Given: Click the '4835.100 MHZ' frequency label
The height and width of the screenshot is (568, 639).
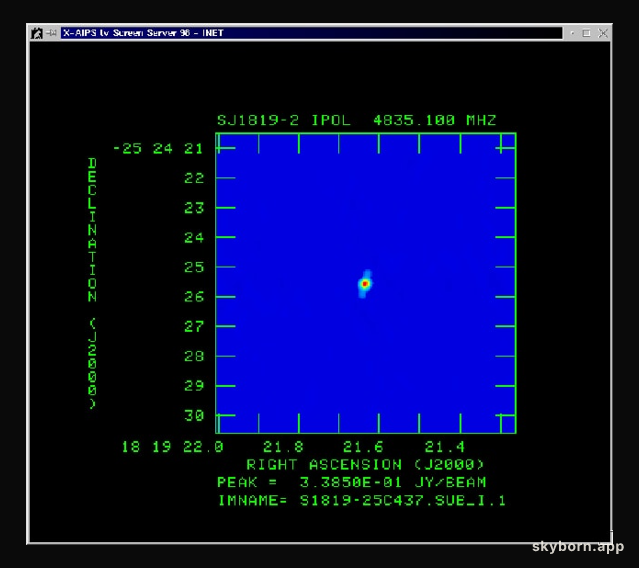Looking at the screenshot, I should pos(435,120).
